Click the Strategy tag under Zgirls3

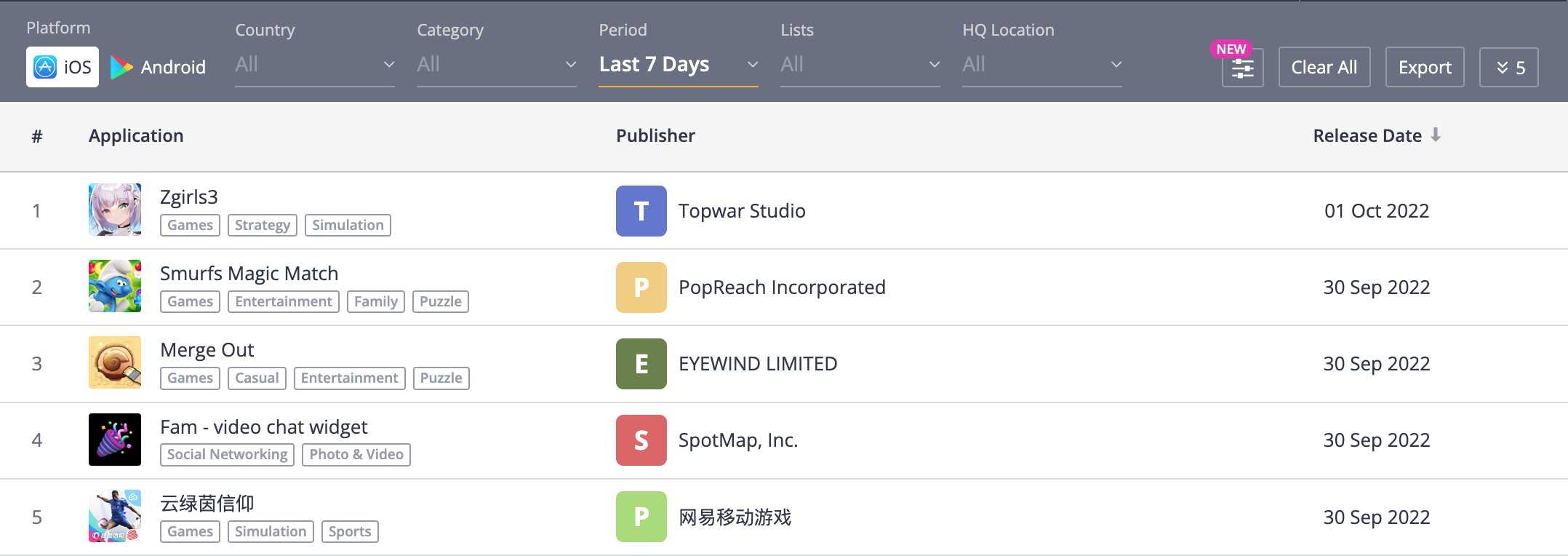pyautogui.click(x=263, y=225)
